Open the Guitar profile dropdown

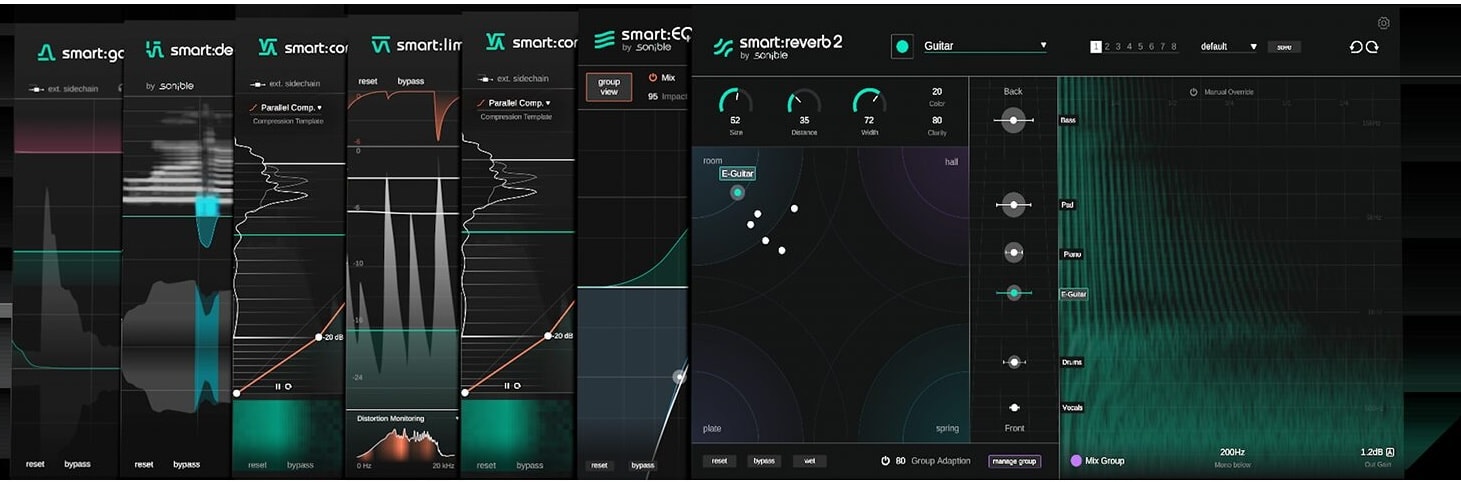[x=1043, y=45]
